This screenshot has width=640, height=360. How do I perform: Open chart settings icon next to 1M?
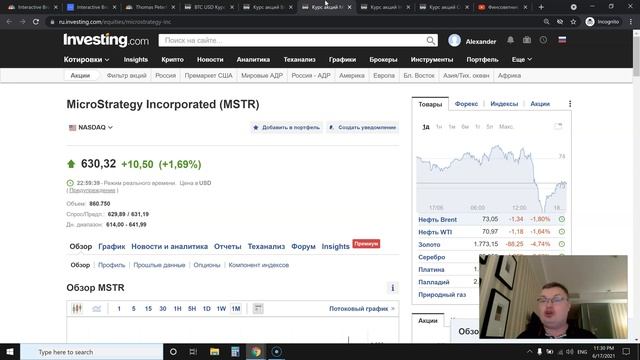[x=258, y=309]
